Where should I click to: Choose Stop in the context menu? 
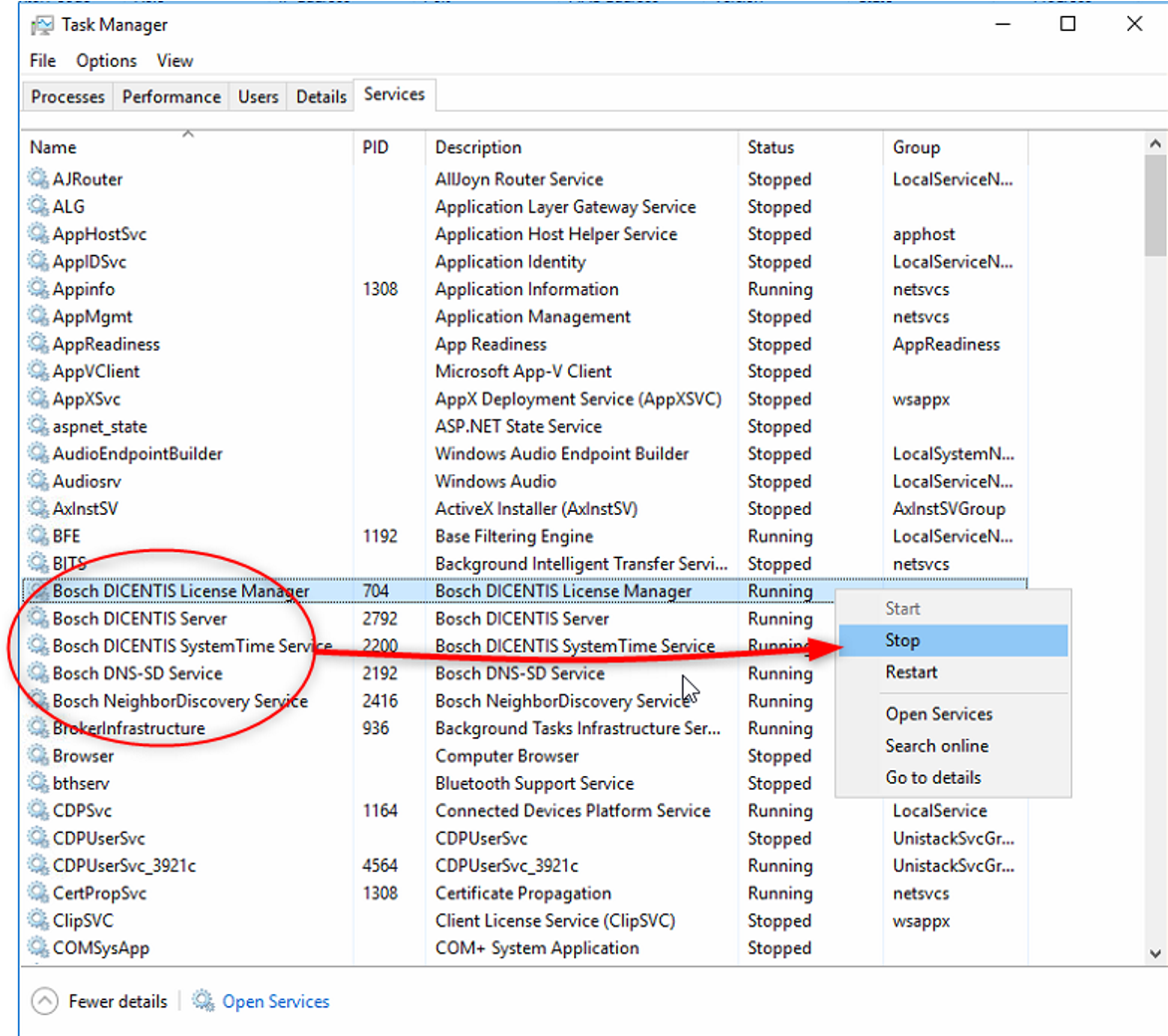pyautogui.click(x=903, y=641)
